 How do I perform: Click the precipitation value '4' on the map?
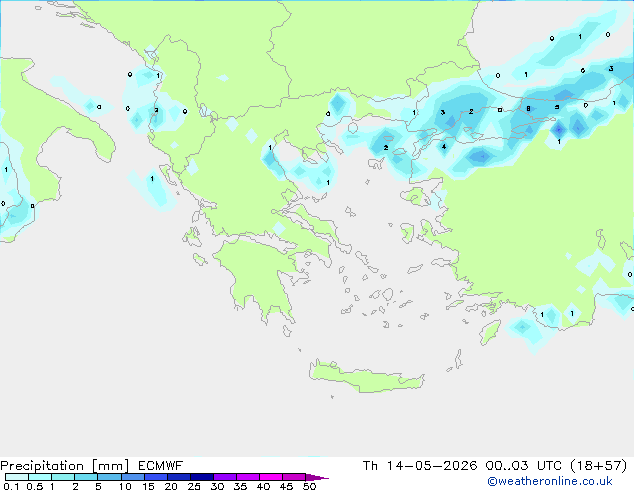coord(444,147)
